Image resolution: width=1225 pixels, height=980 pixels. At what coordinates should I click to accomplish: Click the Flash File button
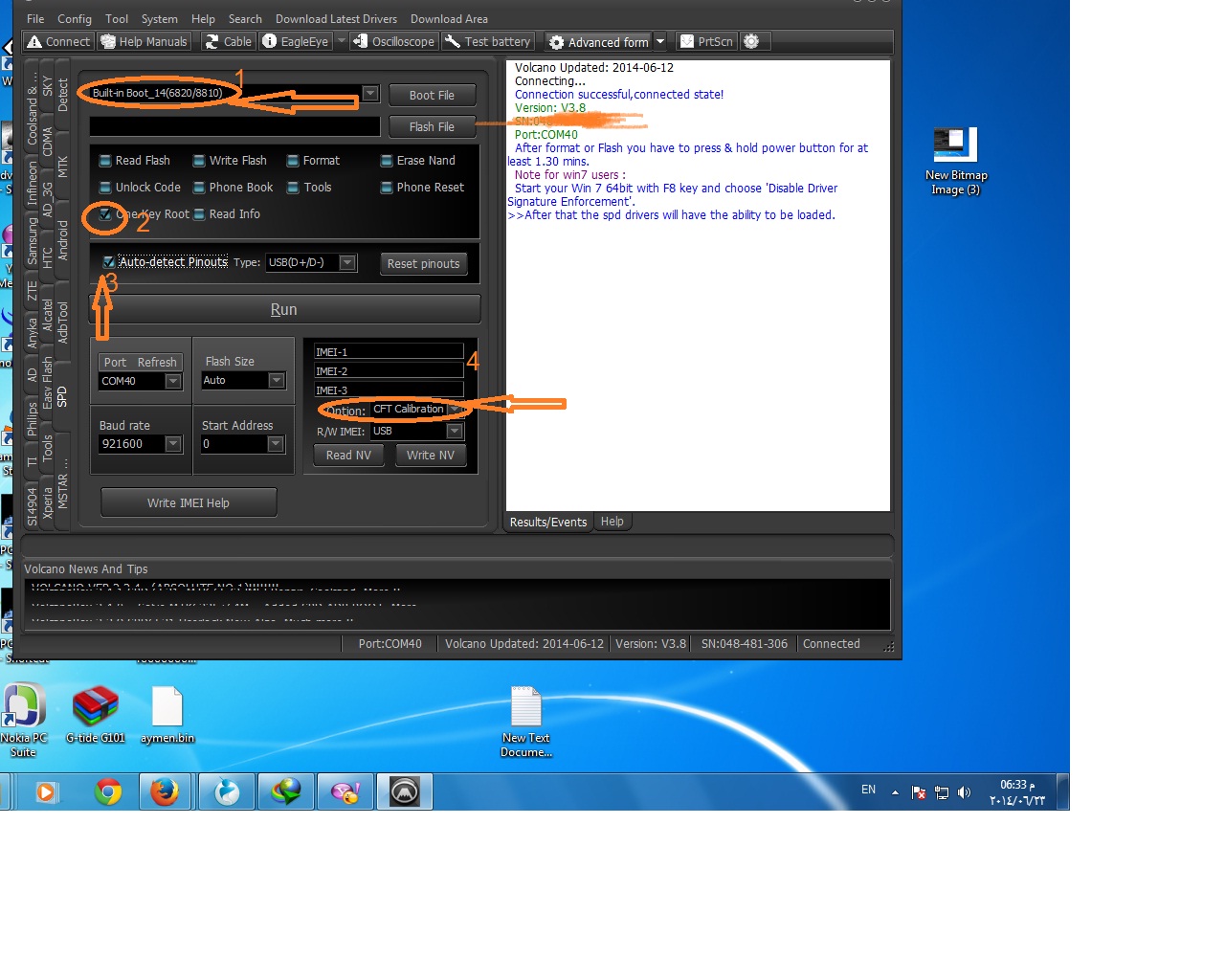[432, 126]
